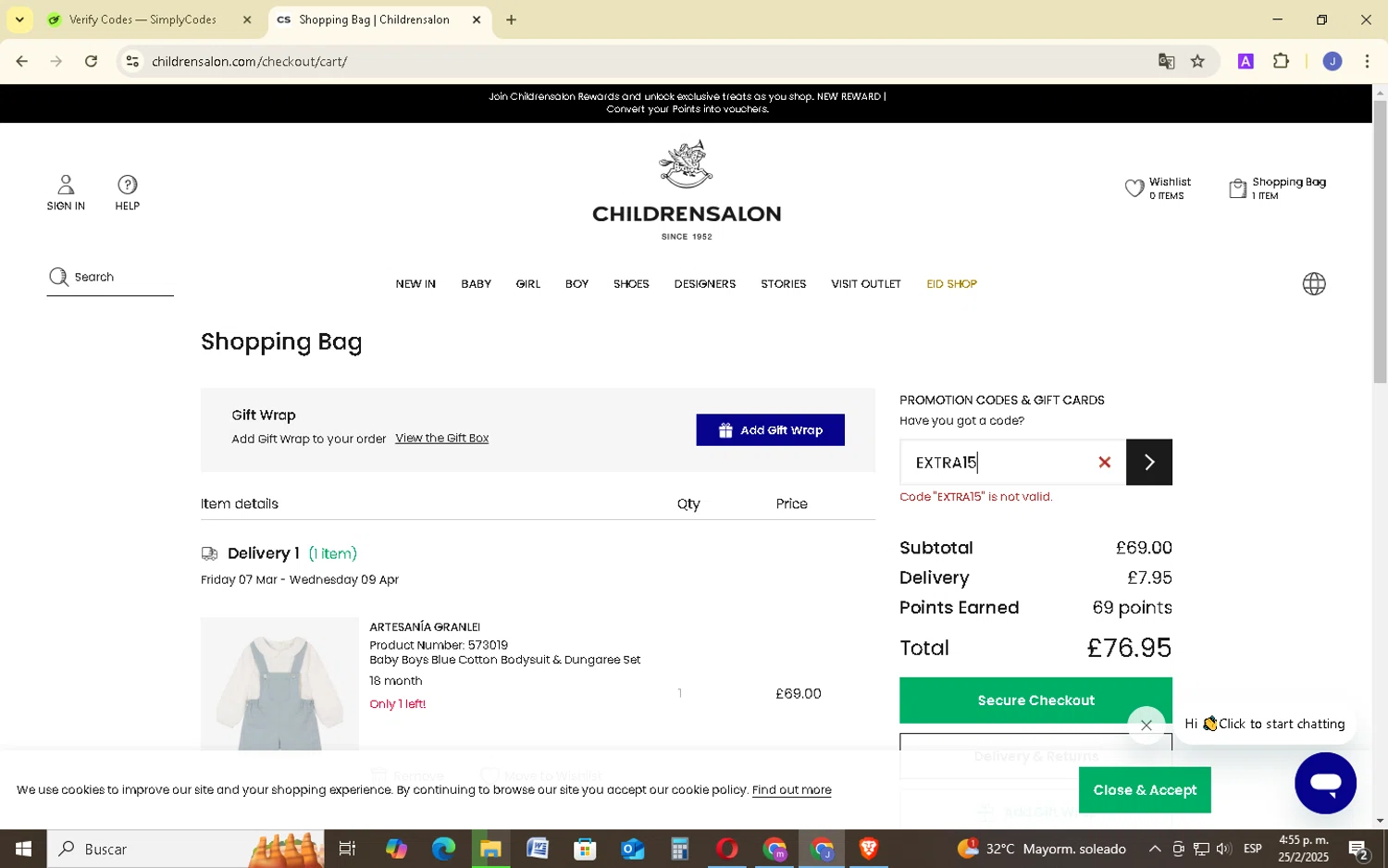
Task: Open the STORIES menu
Action: [x=783, y=284]
